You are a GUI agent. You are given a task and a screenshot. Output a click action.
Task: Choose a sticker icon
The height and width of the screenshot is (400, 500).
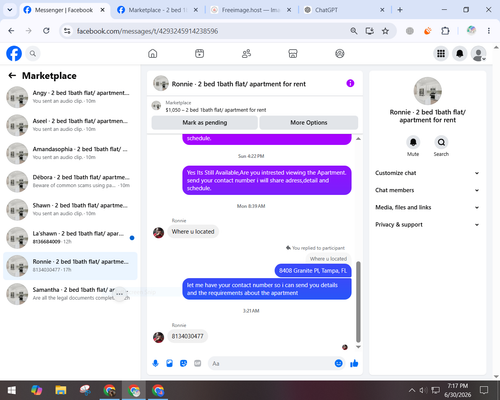click(183, 363)
